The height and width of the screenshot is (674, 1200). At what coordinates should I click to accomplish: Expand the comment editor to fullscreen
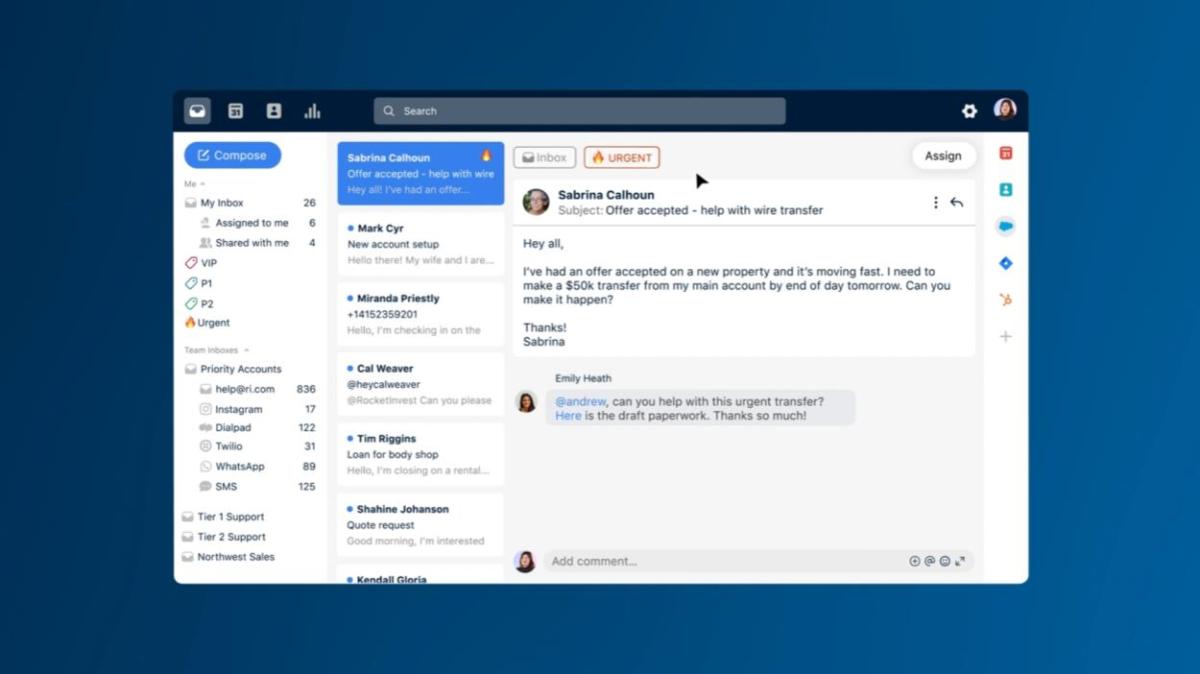(x=960, y=560)
